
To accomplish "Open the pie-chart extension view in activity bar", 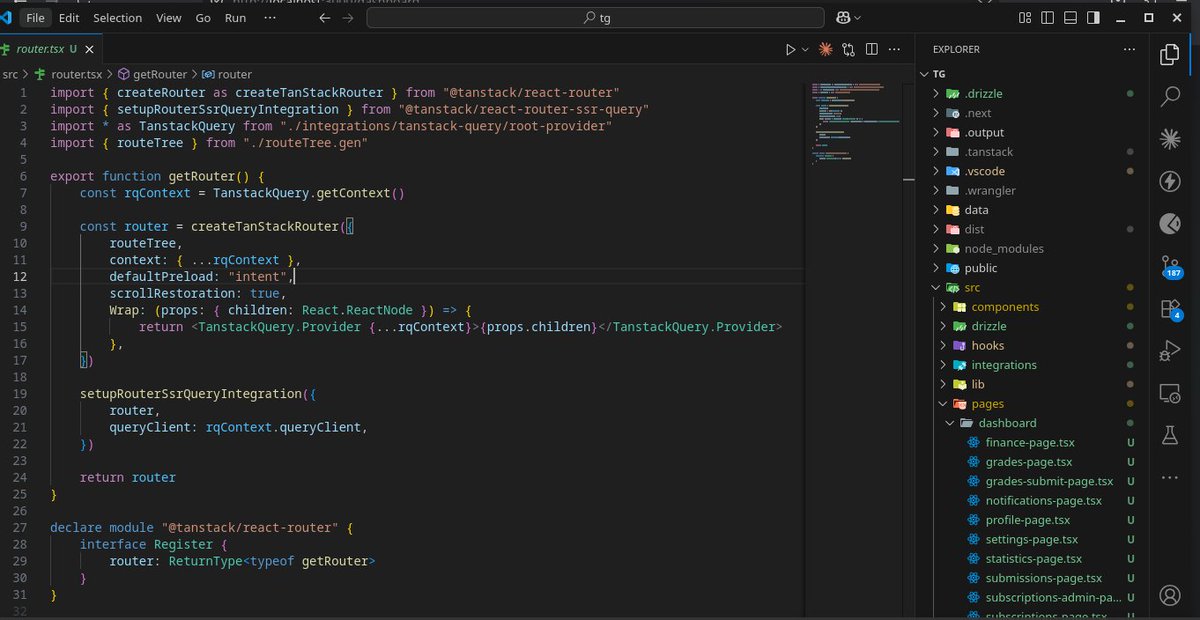I will click(x=1170, y=224).
